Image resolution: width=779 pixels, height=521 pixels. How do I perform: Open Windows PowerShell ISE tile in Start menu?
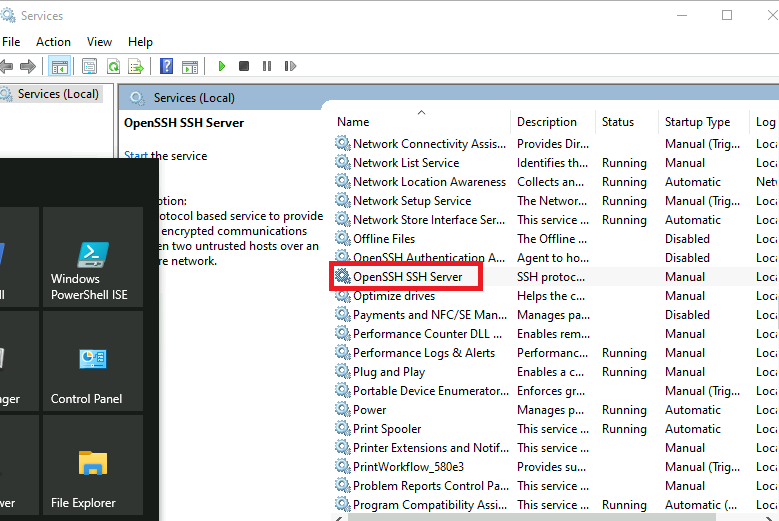[93, 257]
